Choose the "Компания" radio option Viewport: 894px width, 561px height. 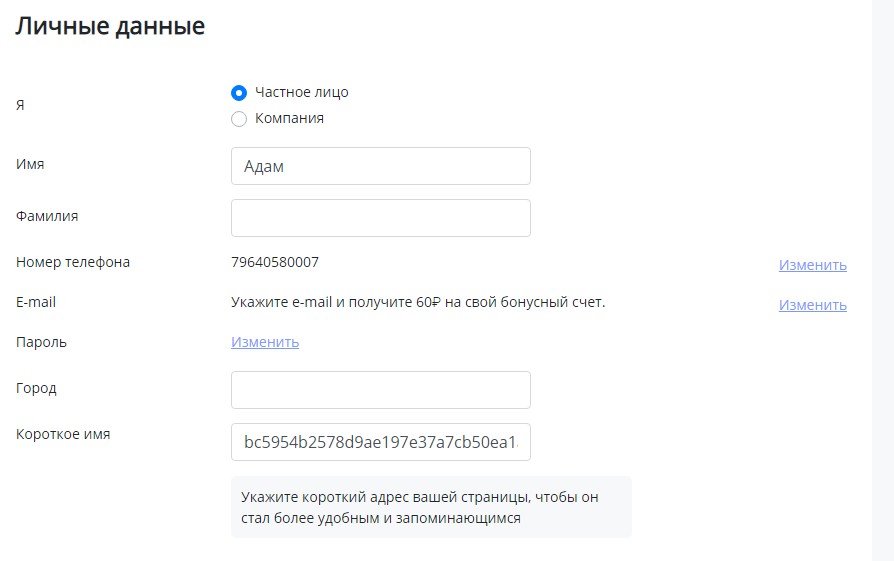coord(239,119)
